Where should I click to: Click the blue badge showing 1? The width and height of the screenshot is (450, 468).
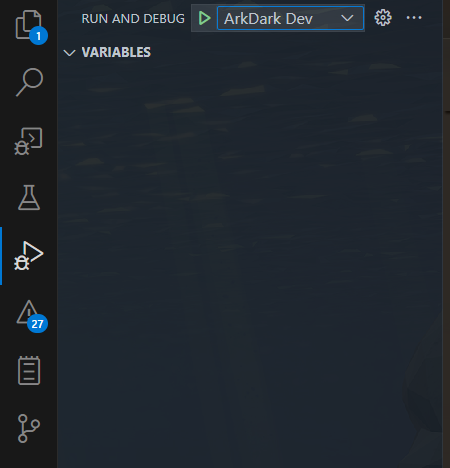point(38,36)
